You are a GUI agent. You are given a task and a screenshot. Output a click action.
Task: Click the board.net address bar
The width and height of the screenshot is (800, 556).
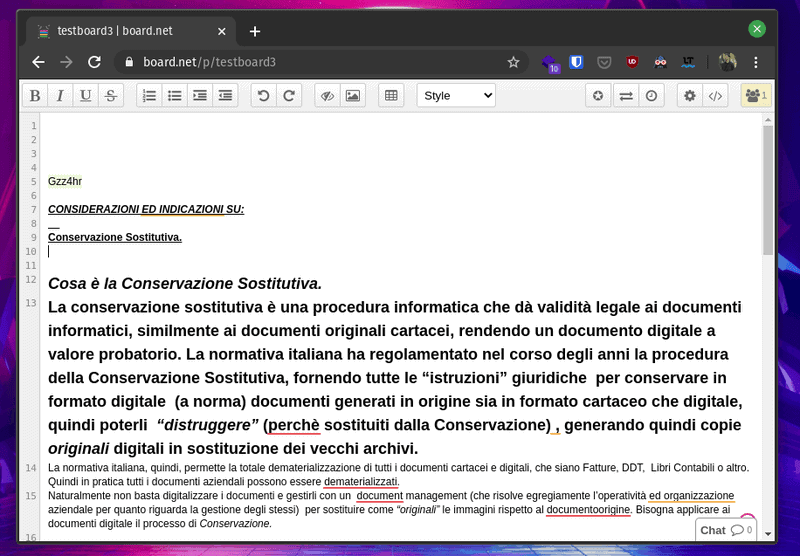(320, 62)
